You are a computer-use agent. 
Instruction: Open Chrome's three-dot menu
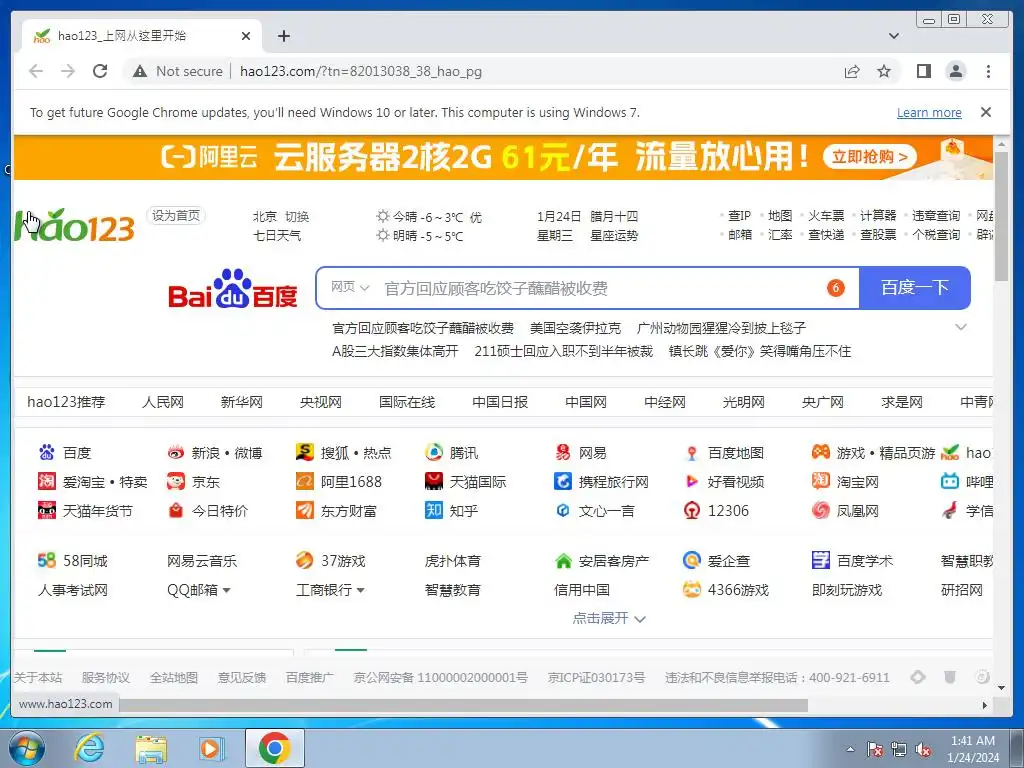click(x=988, y=71)
